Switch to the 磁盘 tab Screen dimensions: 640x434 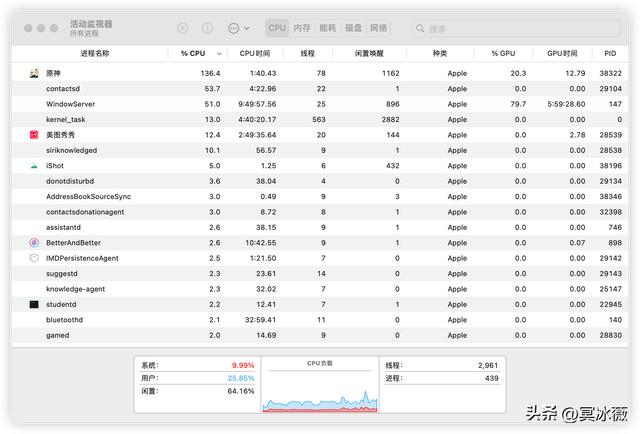[x=353, y=28]
